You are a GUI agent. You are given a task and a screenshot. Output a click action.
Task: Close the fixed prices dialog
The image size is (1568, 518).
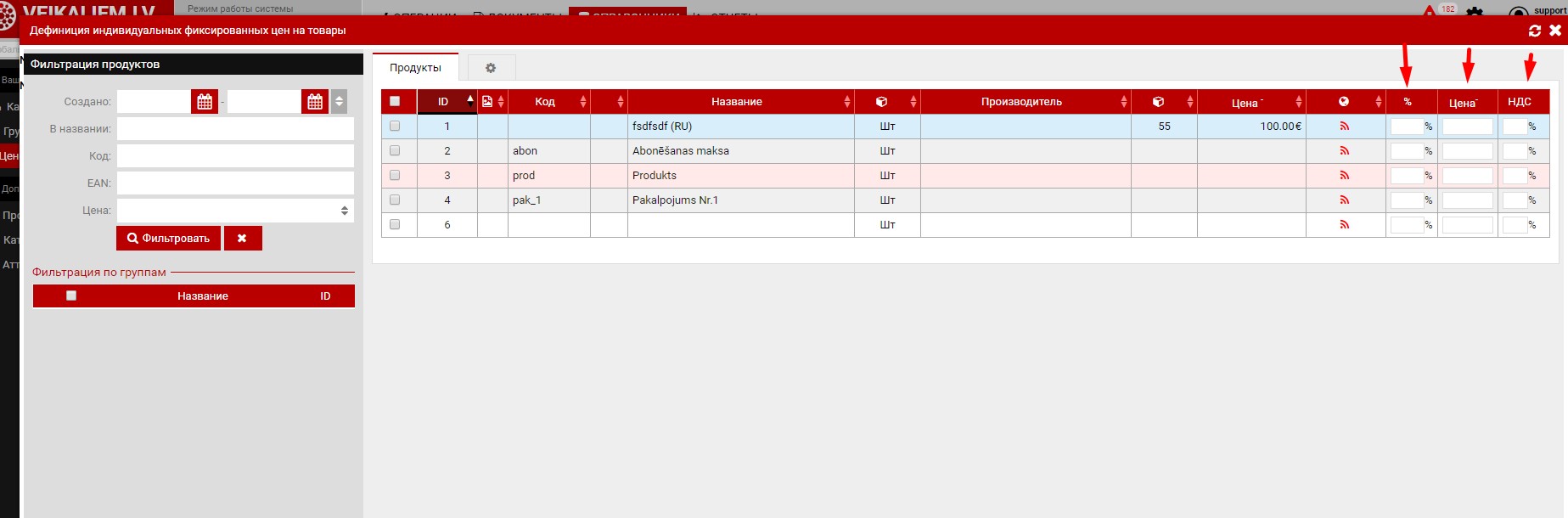tap(1555, 31)
